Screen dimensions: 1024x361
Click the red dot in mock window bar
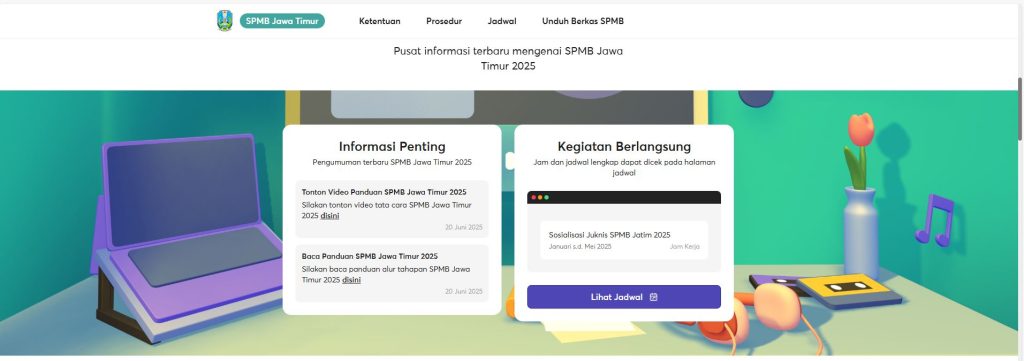click(534, 197)
